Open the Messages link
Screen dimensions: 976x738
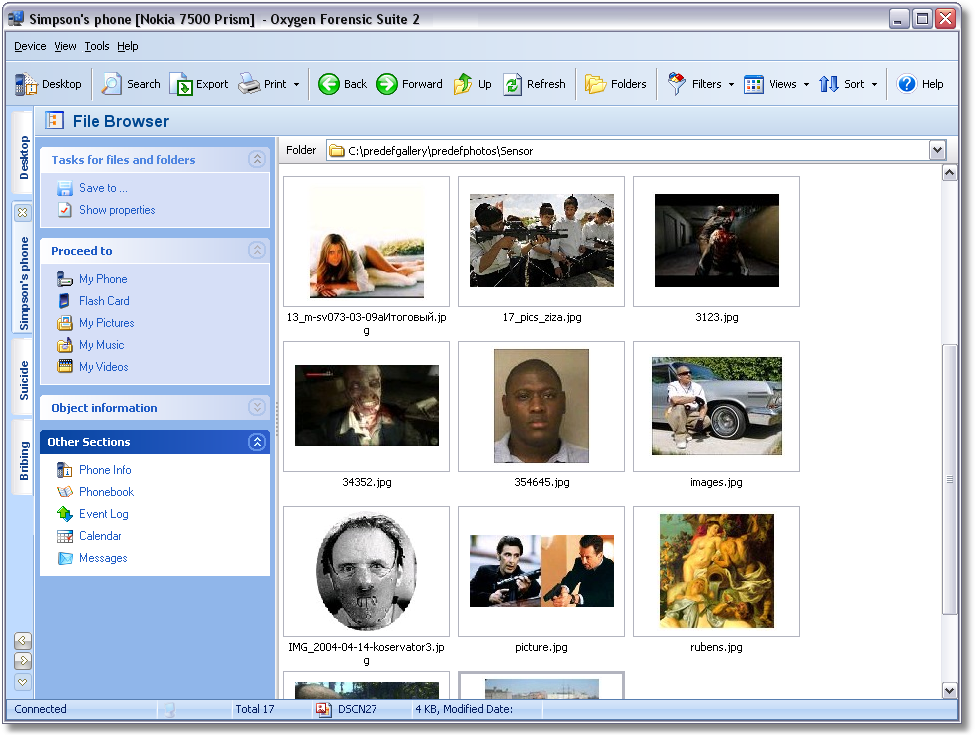[103, 558]
